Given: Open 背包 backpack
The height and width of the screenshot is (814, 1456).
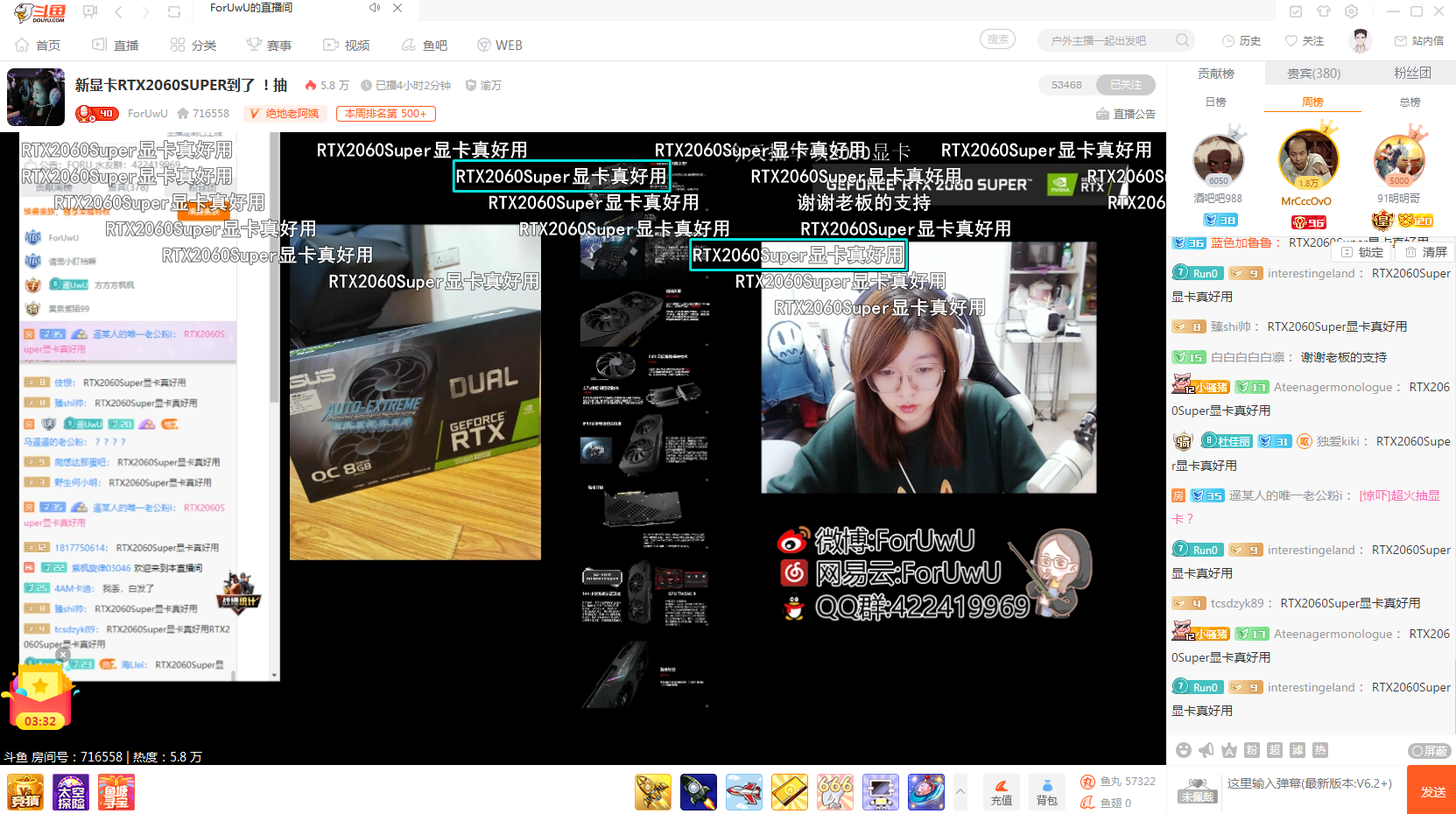Looking at the screenshot, I should coord(1047,791).
